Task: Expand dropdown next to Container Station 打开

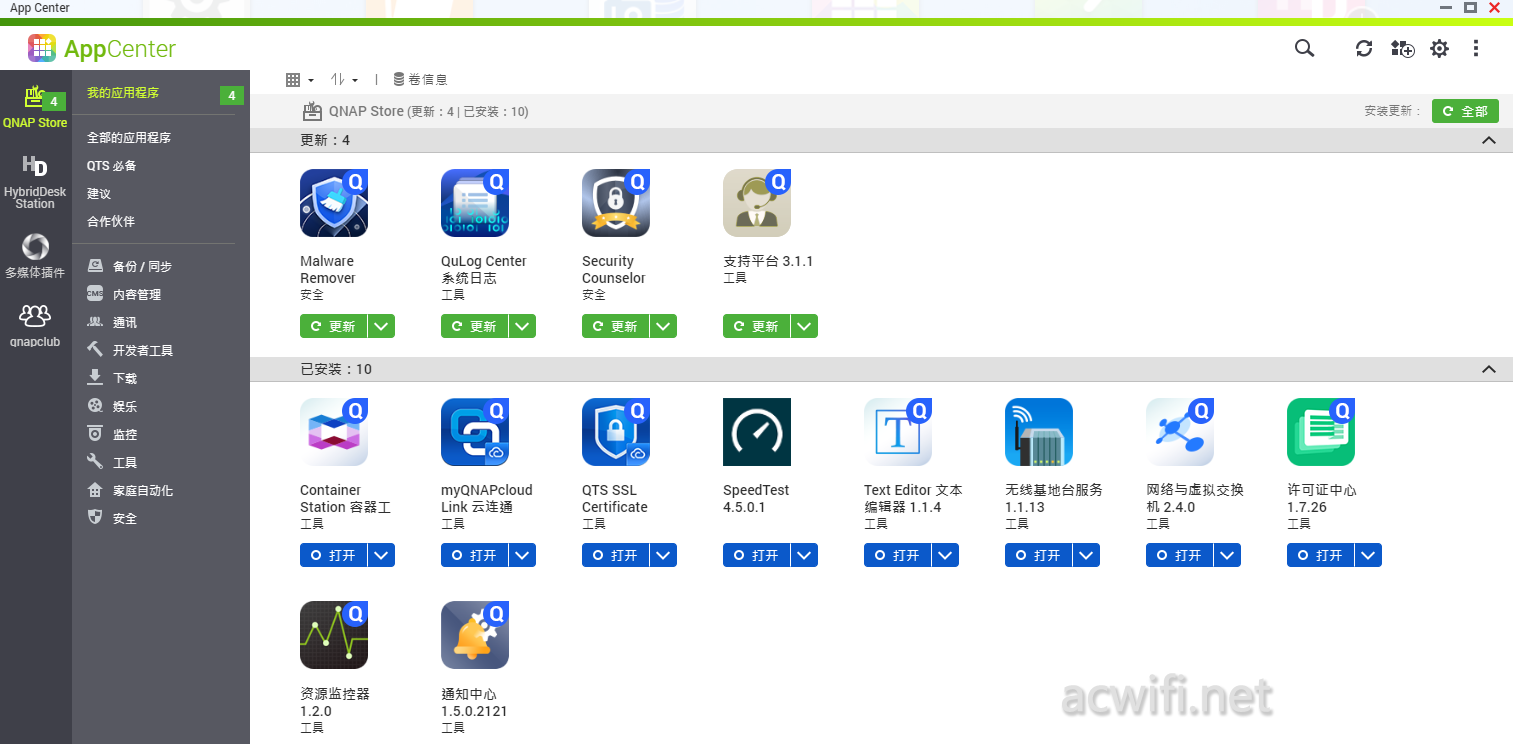Action: (x=382, y=555)
